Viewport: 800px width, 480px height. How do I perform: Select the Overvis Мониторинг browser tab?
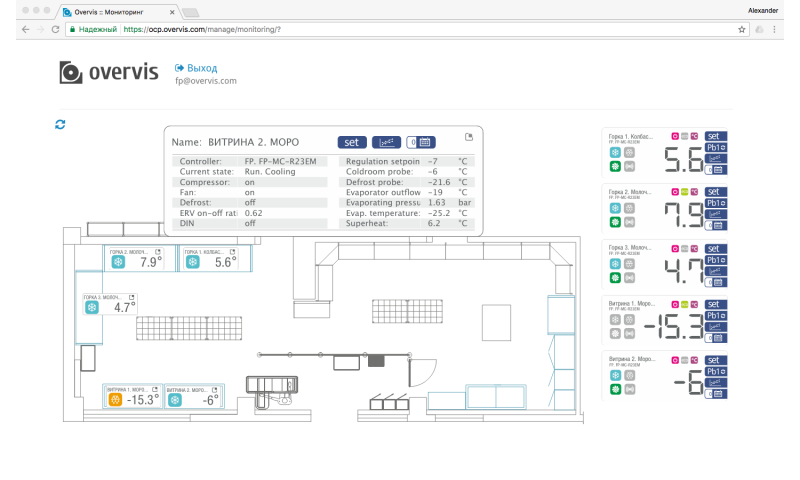[115, 12]
